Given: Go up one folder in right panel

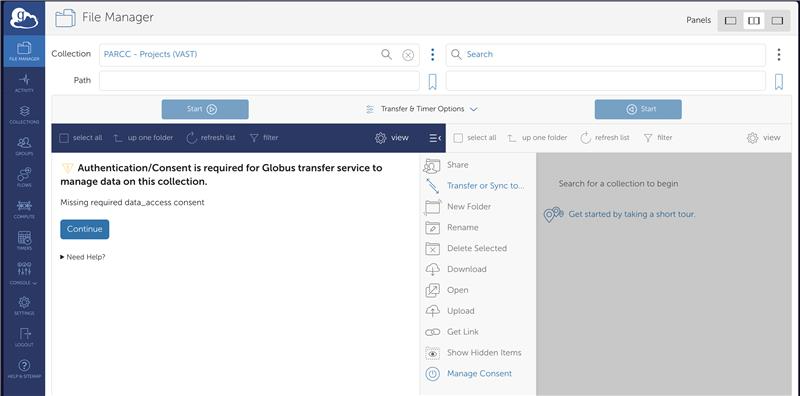Looking at the screenshot, I should (x=537, y=138).
